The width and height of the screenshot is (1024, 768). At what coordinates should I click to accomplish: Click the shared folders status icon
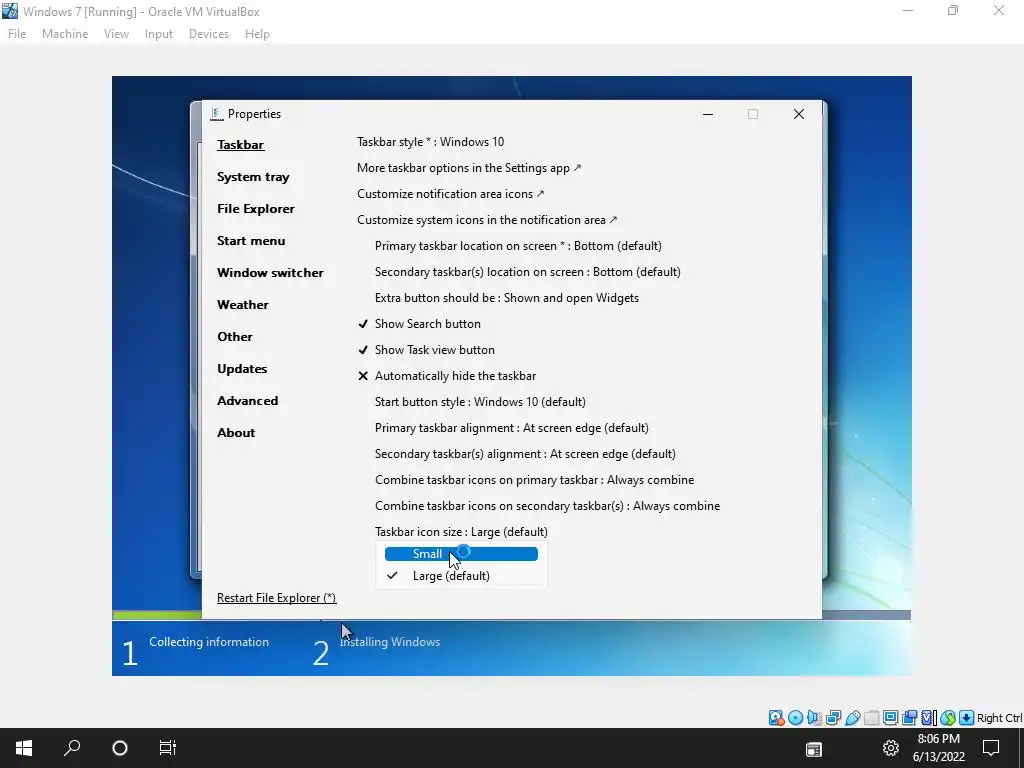click(x=871, y=718)
